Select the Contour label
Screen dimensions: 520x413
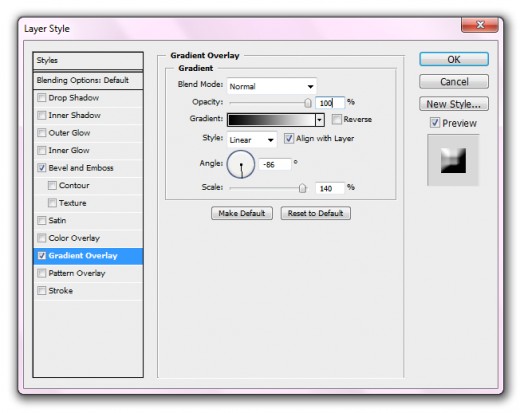click(74, 185)
